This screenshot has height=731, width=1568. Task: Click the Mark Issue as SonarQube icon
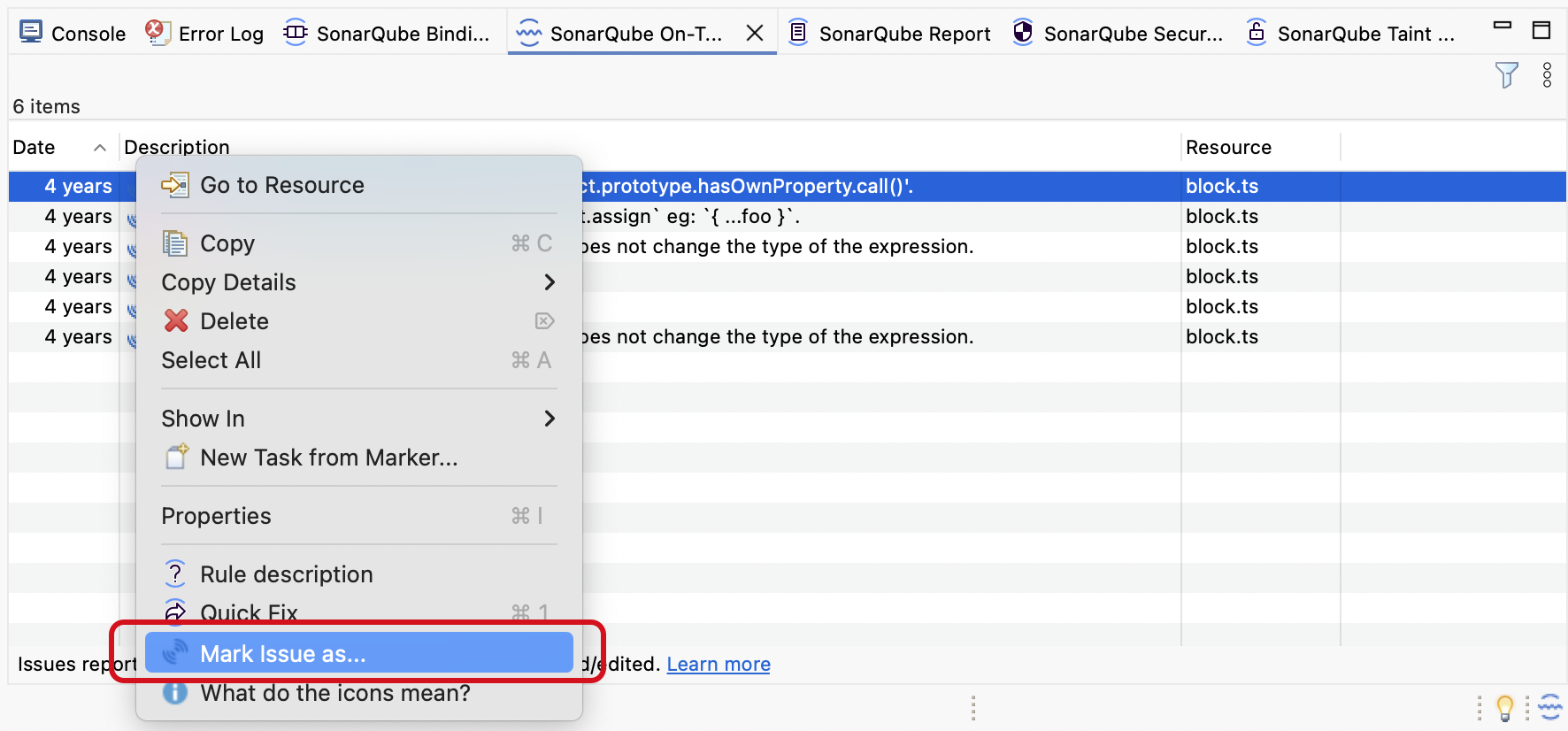[175, 652]
